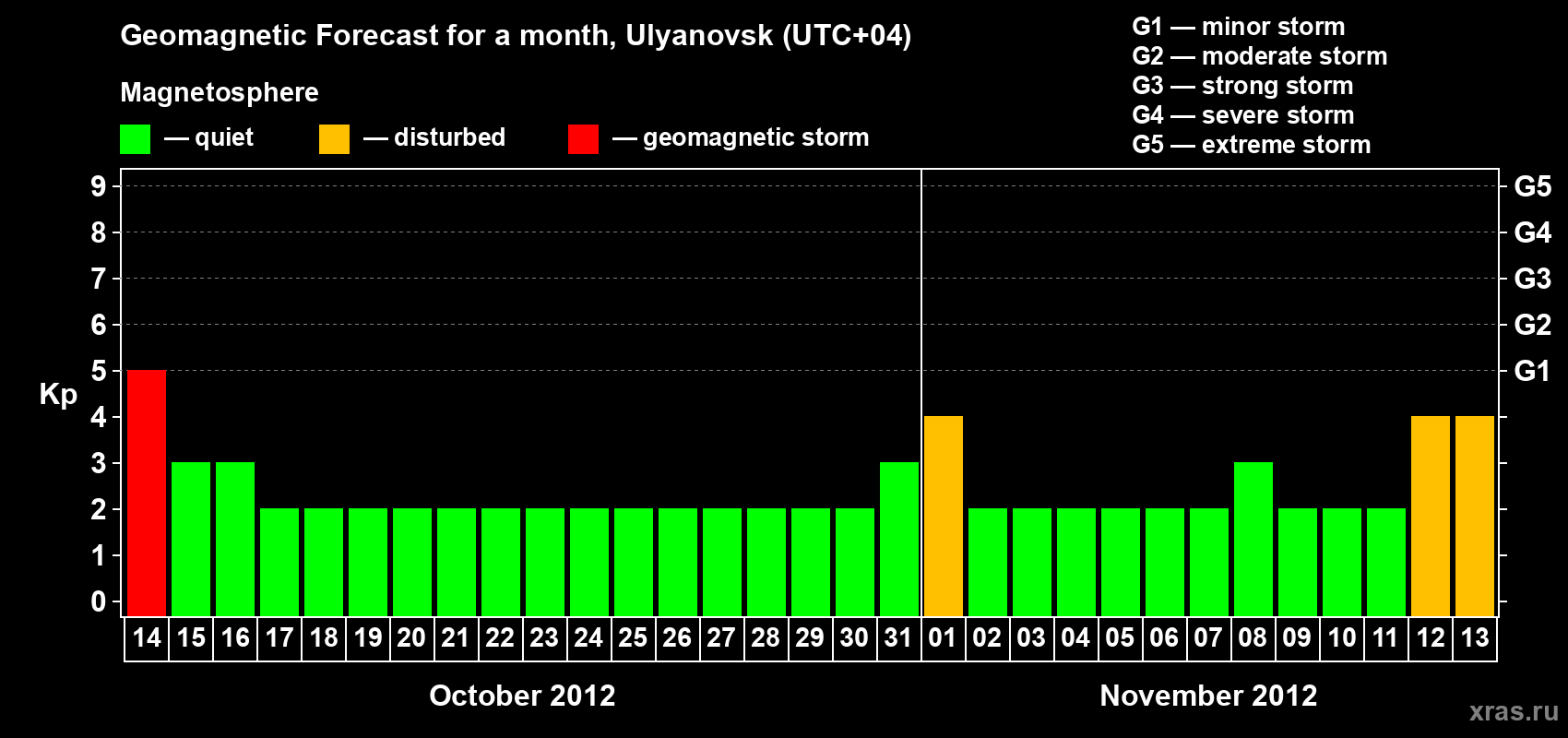This screenshot has width=1568, height=738.
Task: Click date label 05 on the axis
Action: (1120, 637)
